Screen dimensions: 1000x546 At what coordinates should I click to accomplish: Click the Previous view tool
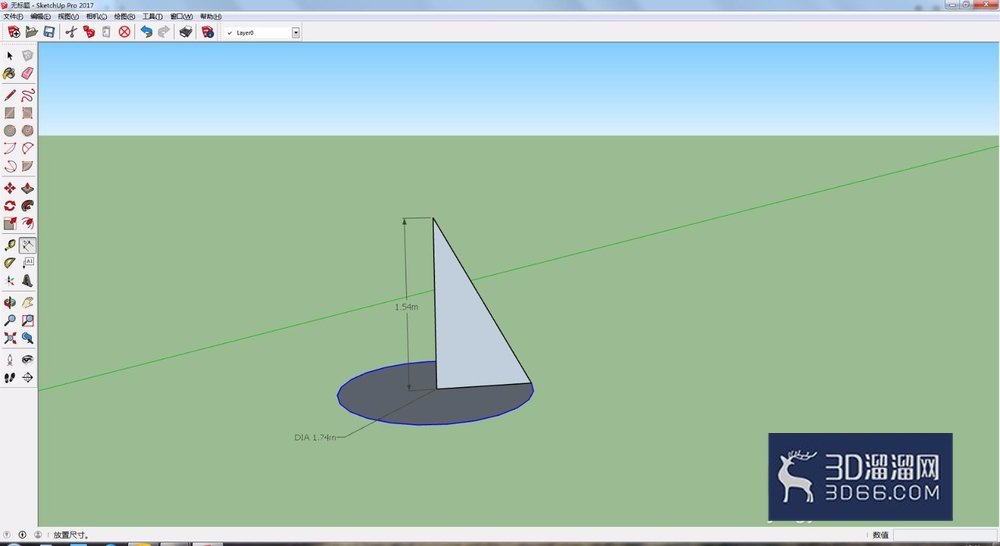point(27,338)
